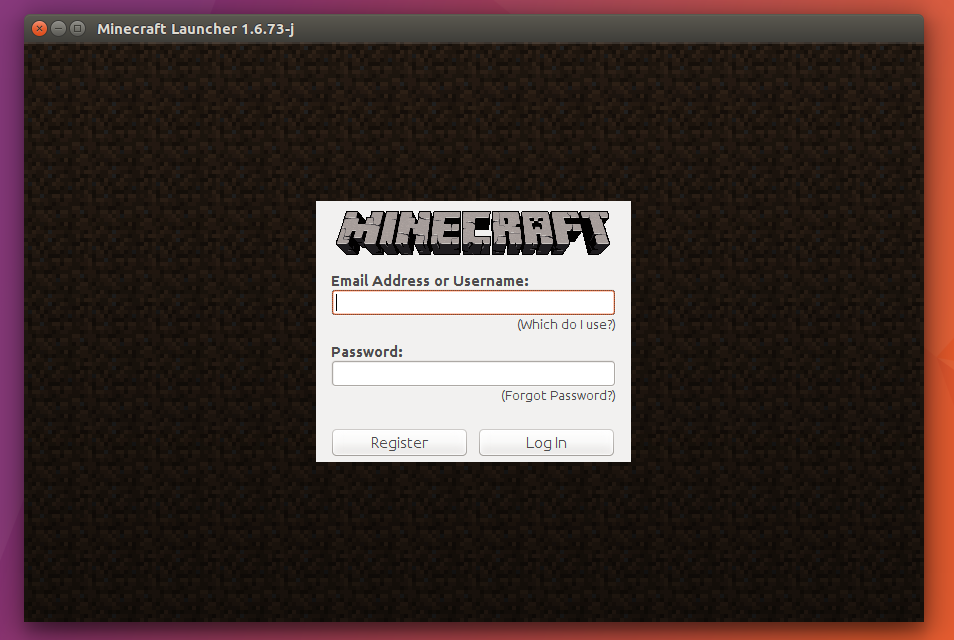Minimize the Minecraft Launcher window
Viewport: 954px width, 640px height.
click(58, 29)
